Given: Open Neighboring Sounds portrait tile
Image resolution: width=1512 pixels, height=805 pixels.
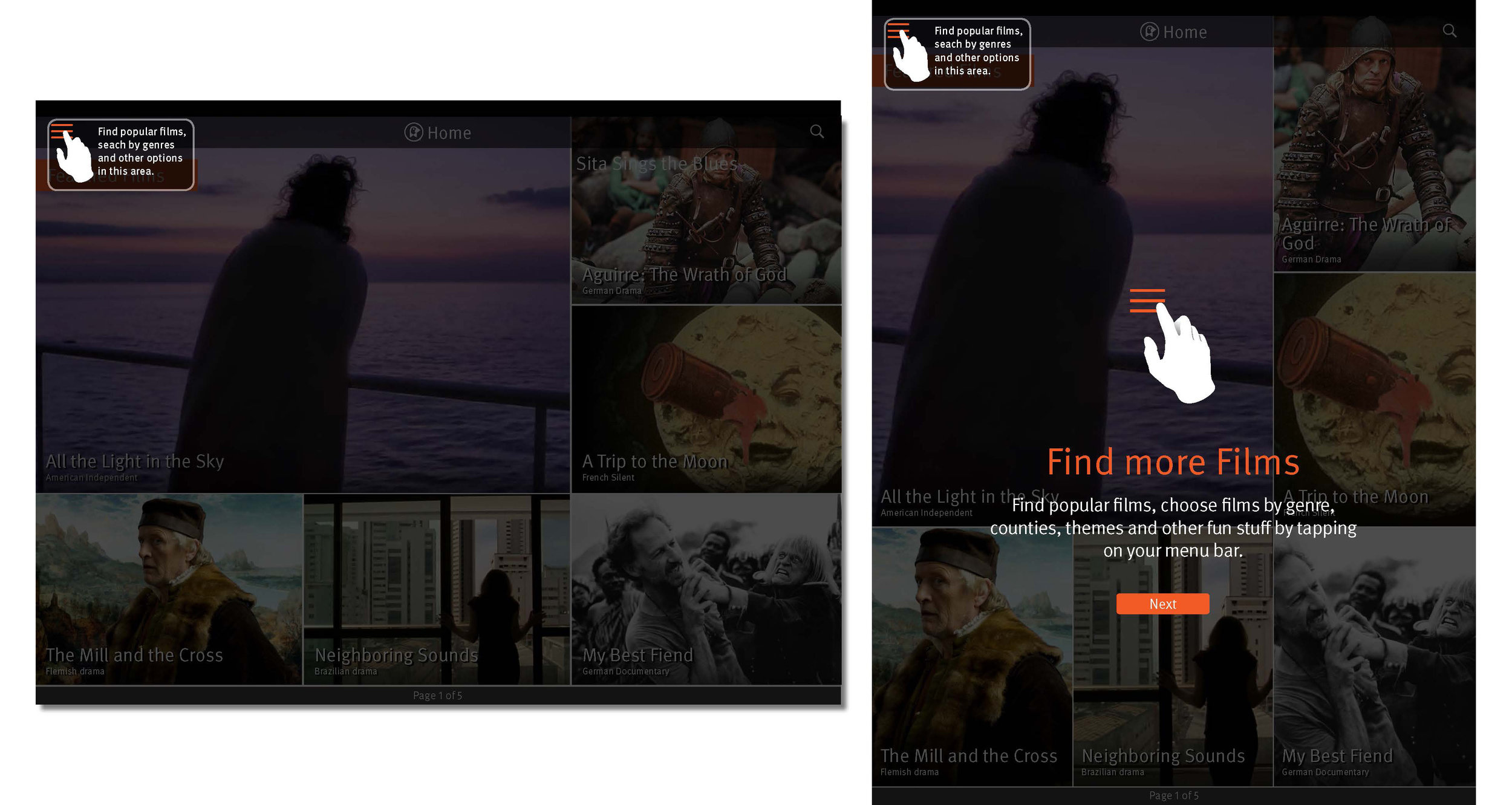Looking at the screenshot, I should click(1173, 656).
